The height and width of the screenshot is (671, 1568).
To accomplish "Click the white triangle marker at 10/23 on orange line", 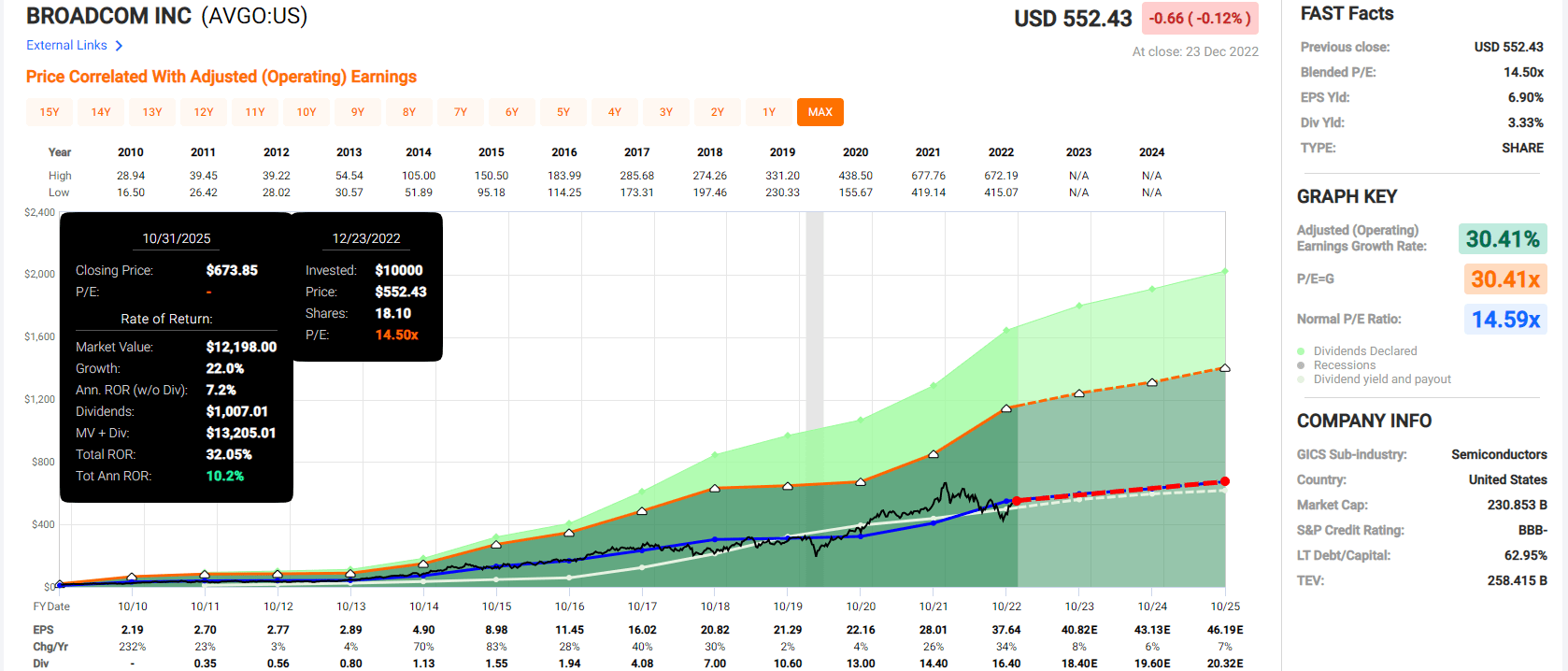I will 1079,393.
